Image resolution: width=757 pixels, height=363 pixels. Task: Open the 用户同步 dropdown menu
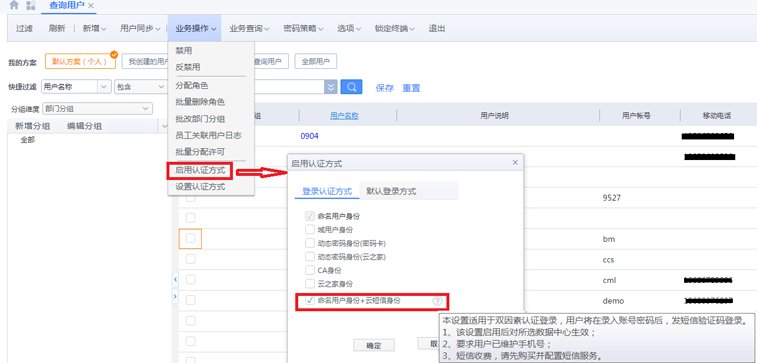point(140,28)
